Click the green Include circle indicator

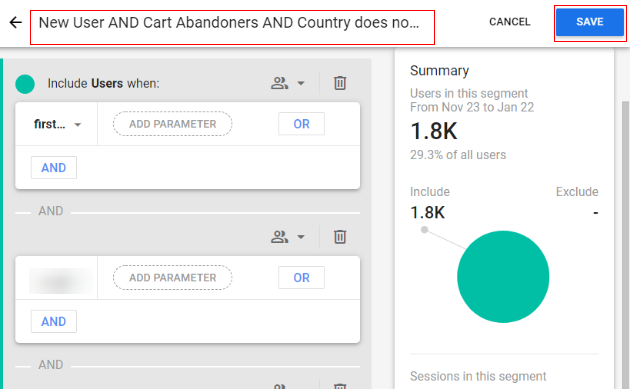click(x=25, y=84)
